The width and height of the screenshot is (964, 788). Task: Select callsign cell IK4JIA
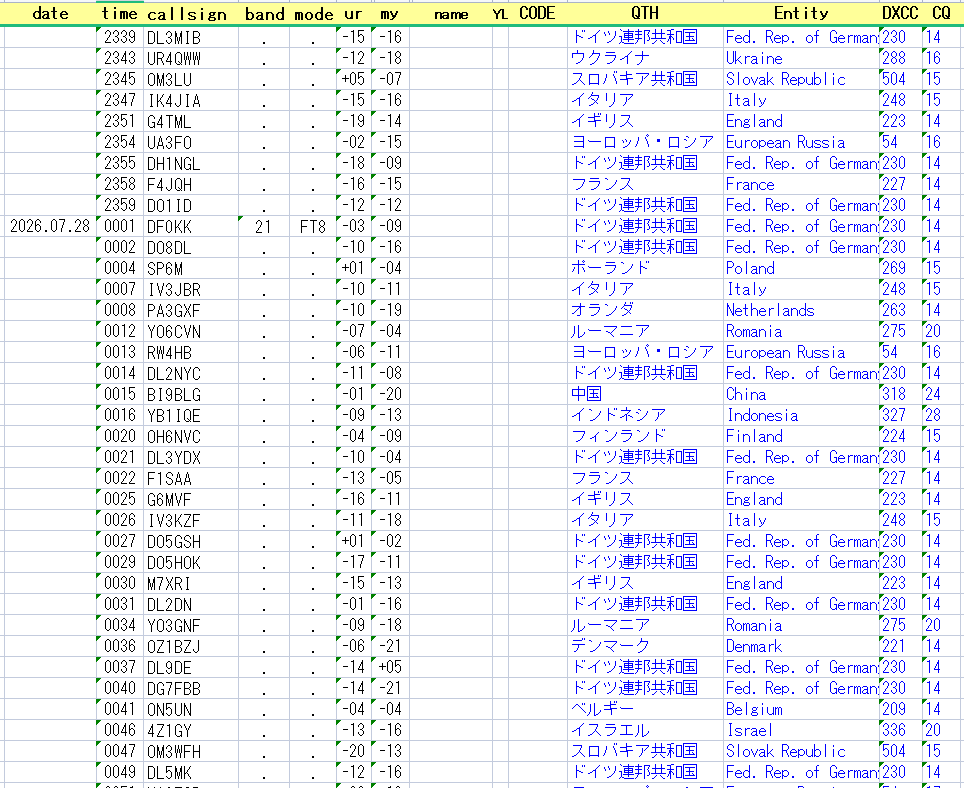[x=191, y=100]
